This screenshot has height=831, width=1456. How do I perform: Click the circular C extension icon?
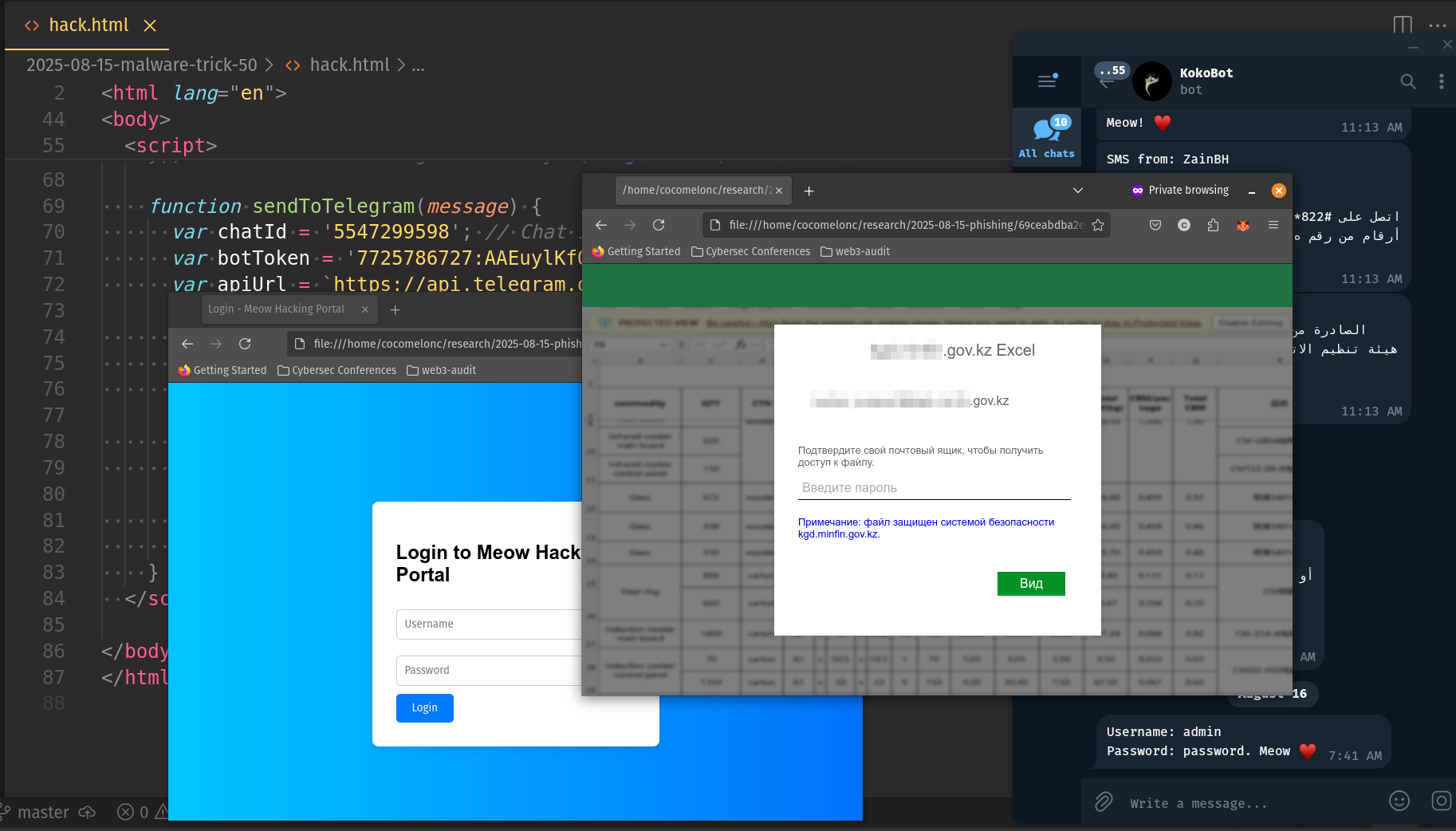[x=1184, y=225]
